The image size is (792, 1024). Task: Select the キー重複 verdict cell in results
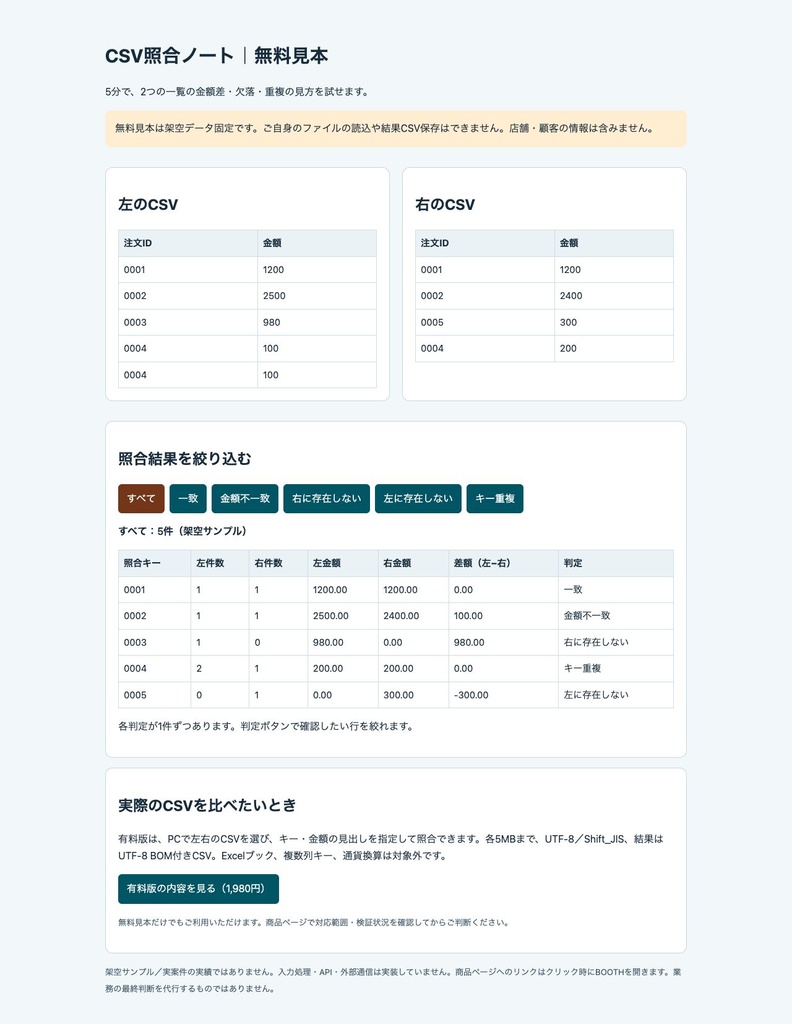(x=616, y=669)
